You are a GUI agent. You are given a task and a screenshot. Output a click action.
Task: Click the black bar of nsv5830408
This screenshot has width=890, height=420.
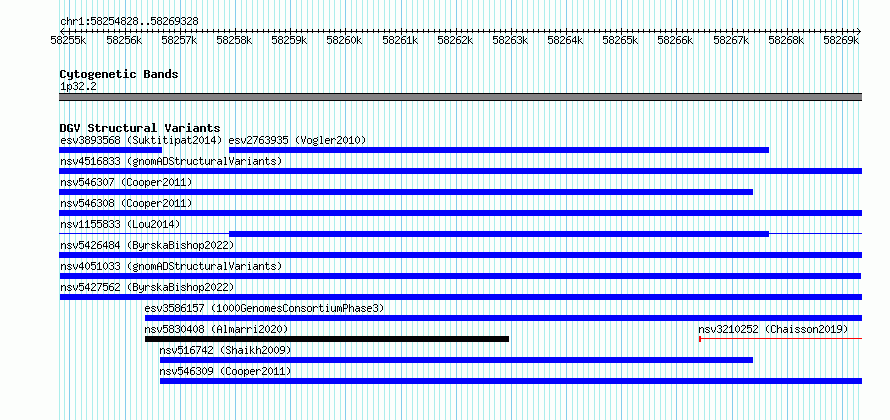click(327, 339)
